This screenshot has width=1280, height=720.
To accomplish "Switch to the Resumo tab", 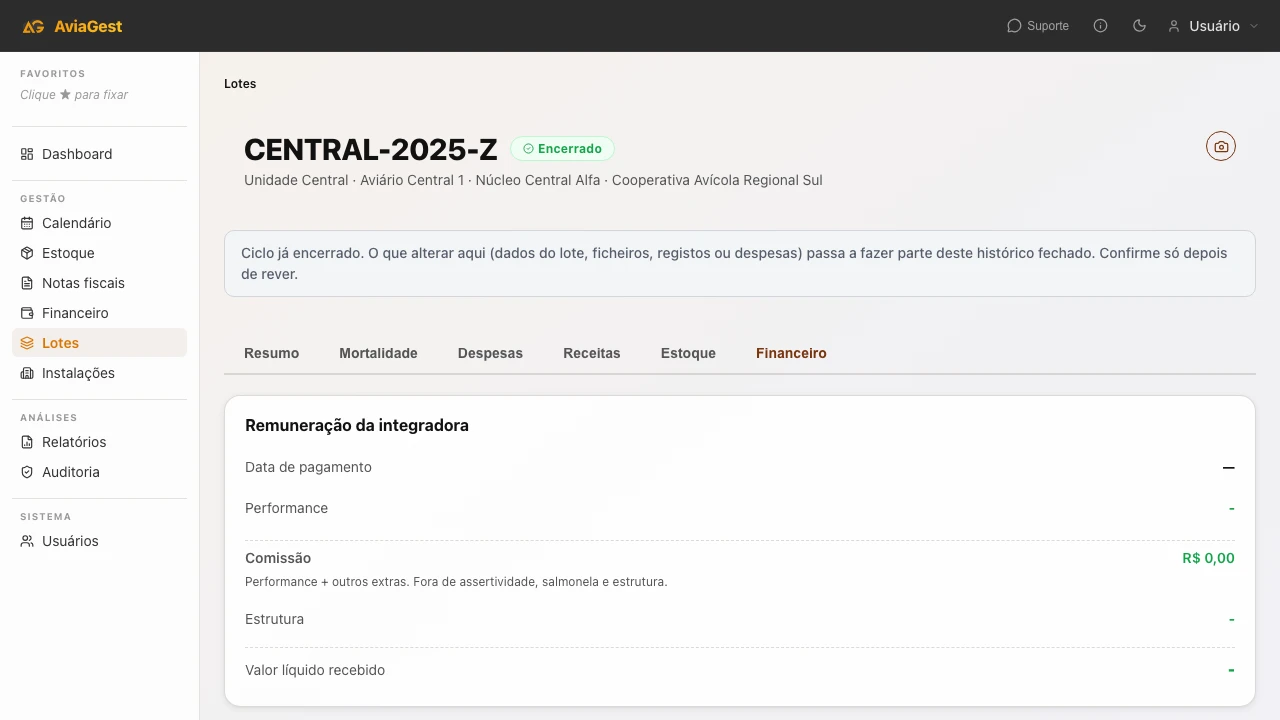I will tap(272, 353).
